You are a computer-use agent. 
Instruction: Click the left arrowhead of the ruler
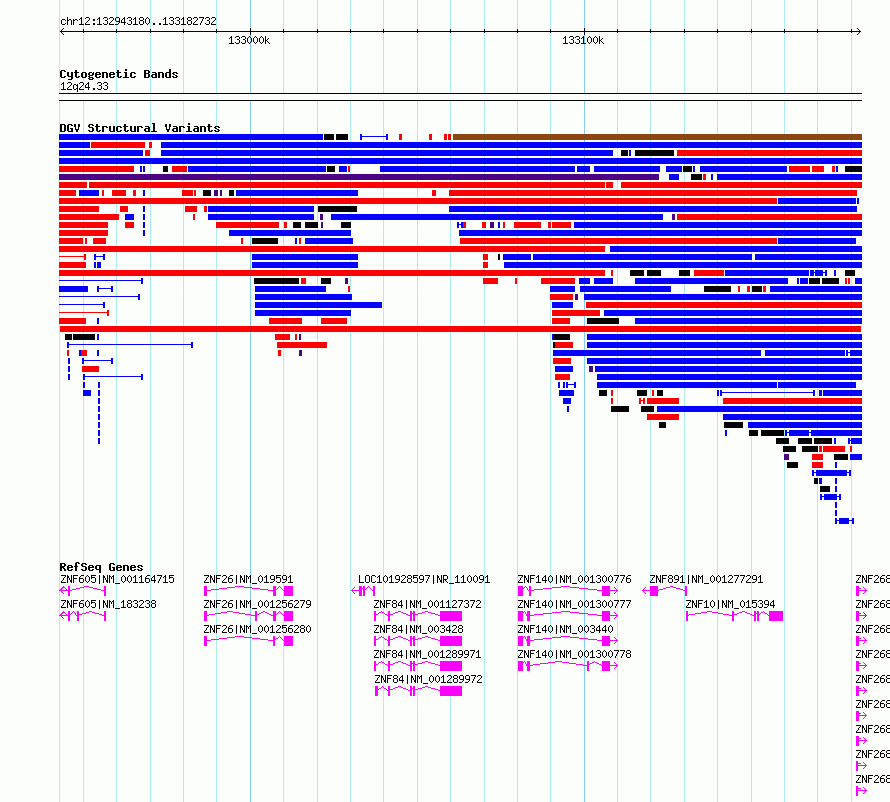[x=62, y=31]
